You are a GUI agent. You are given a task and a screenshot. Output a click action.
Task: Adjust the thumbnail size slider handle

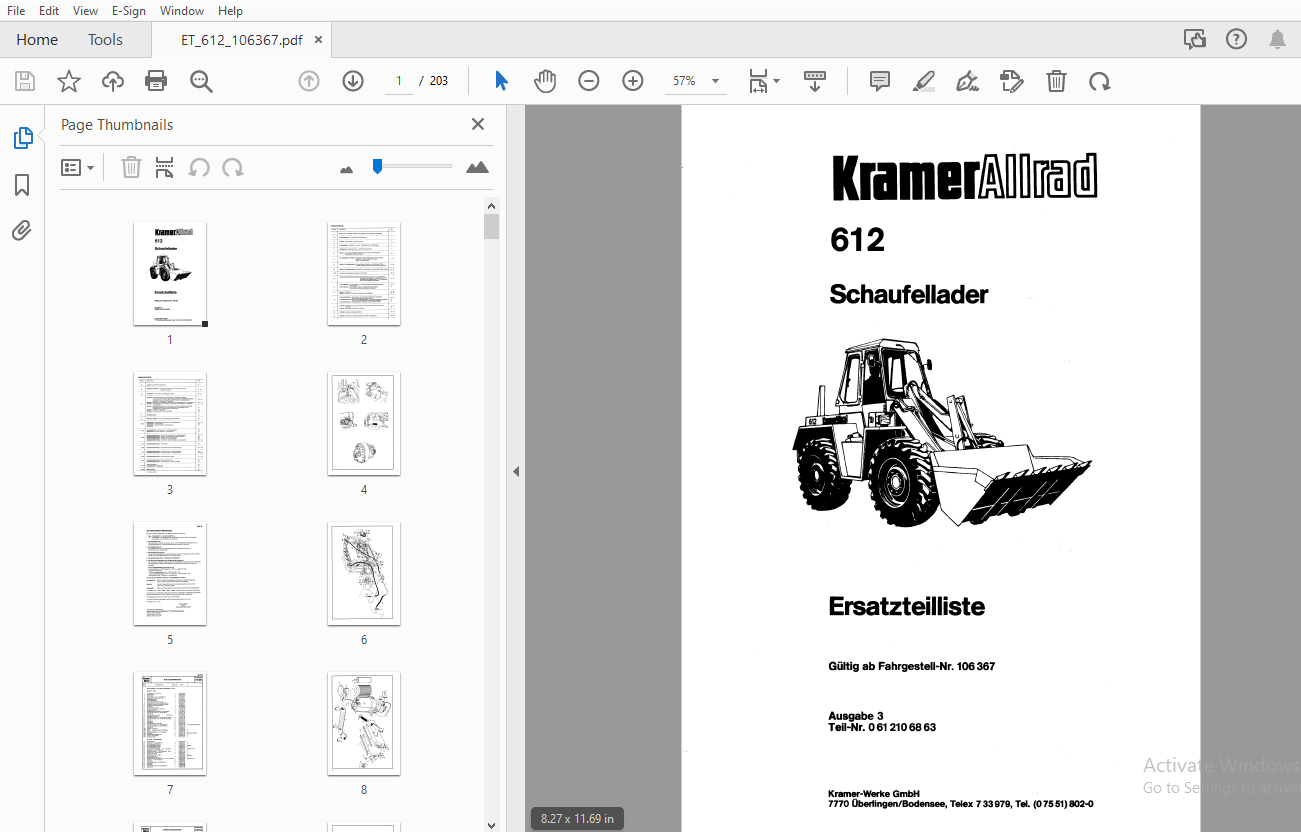point(377,166)
